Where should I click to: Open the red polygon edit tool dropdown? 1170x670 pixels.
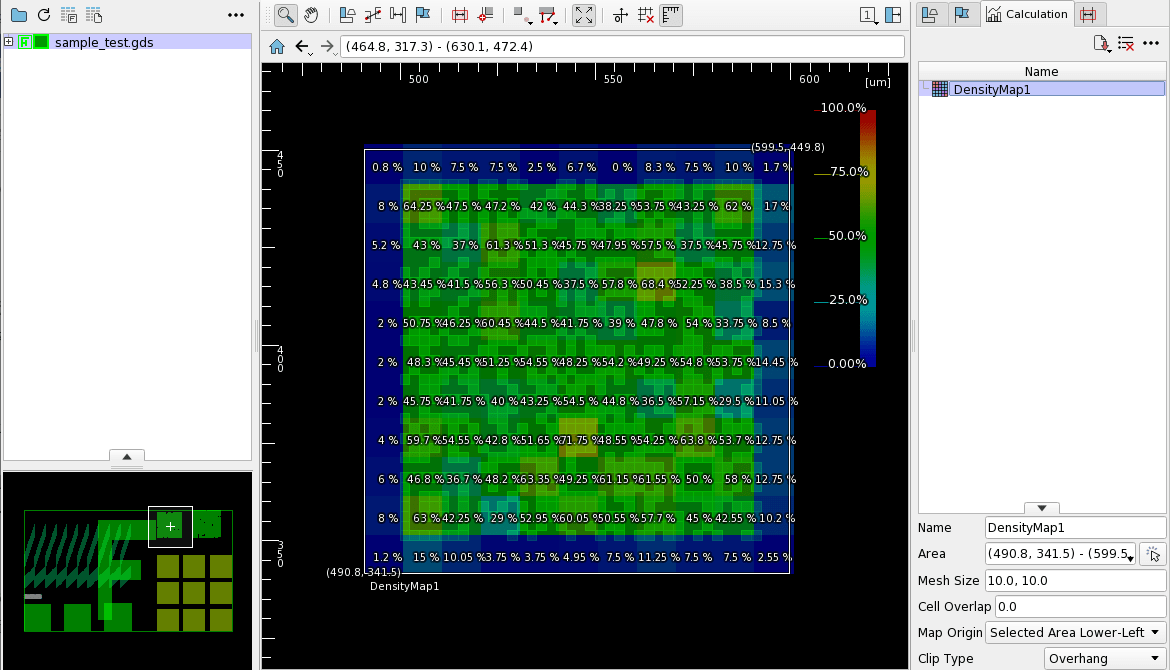pos(548,15)
